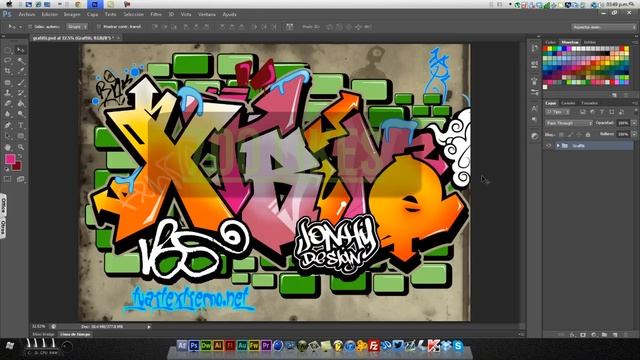The width and height of the screenshot is (640, 360).
Task: Open the History panel icon in dock
Action: pyautogui.click(x=534, y=49)
